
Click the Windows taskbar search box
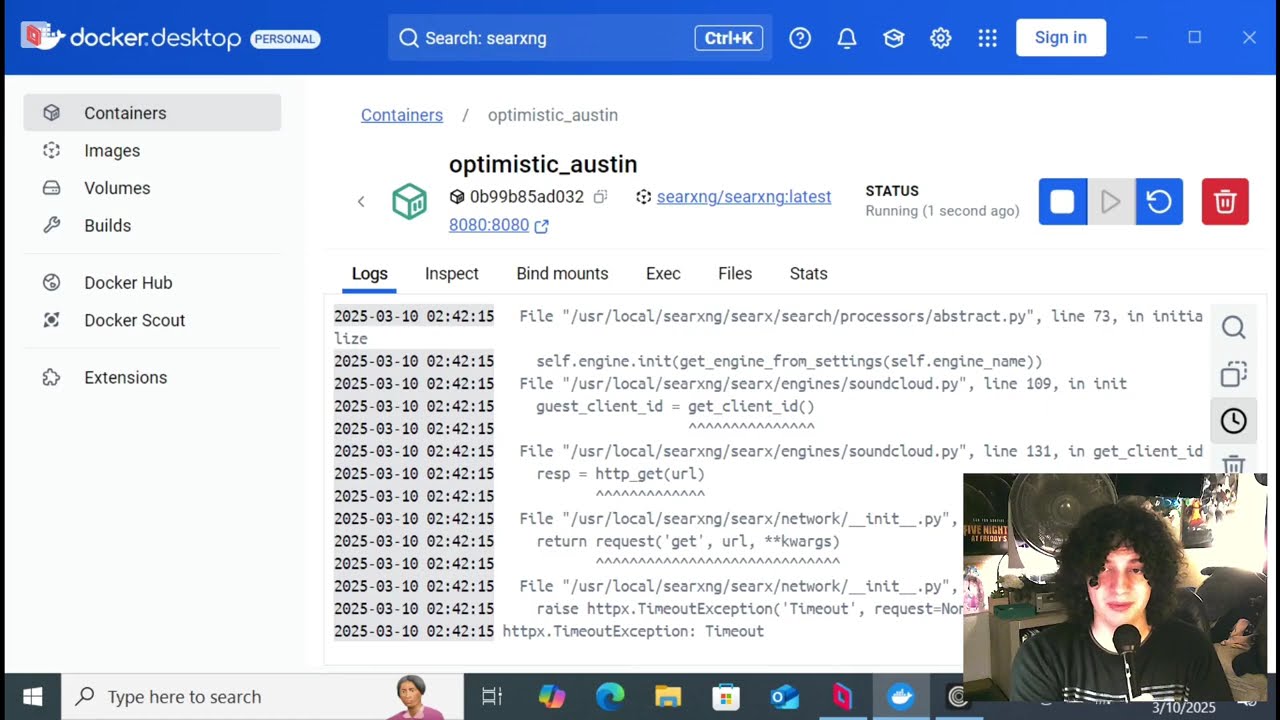[262, 696]
